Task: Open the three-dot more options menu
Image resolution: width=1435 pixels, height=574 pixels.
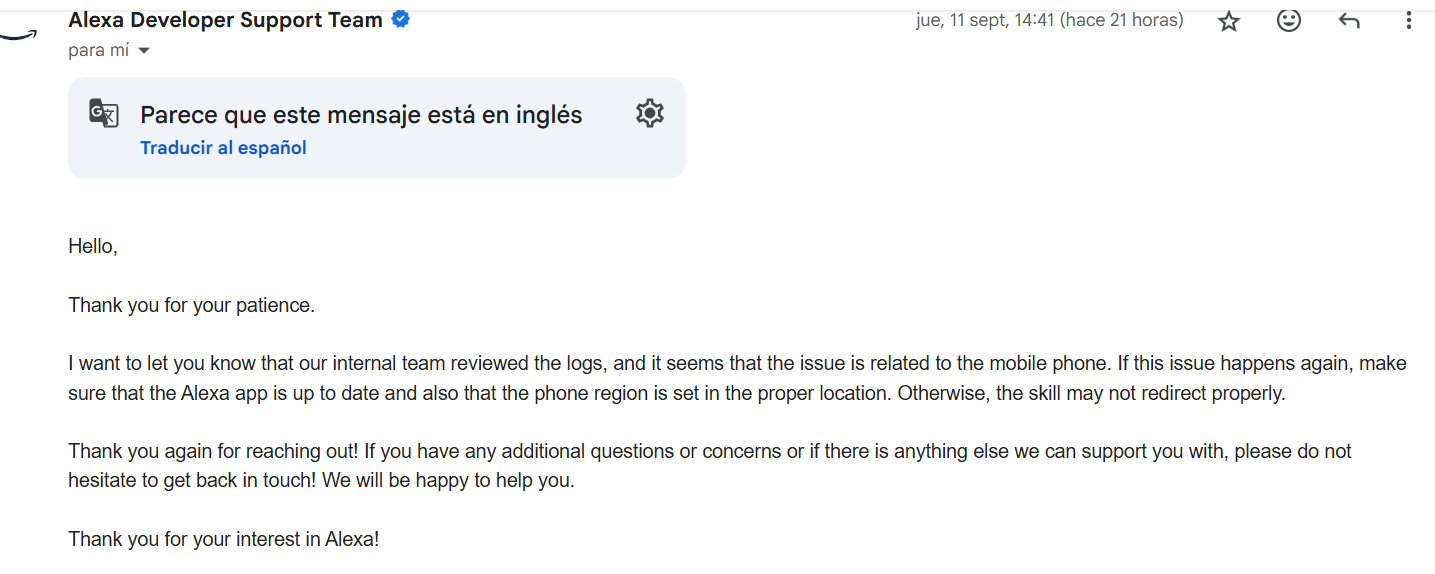Action: pyautogui.click(x=1408, y=20)
